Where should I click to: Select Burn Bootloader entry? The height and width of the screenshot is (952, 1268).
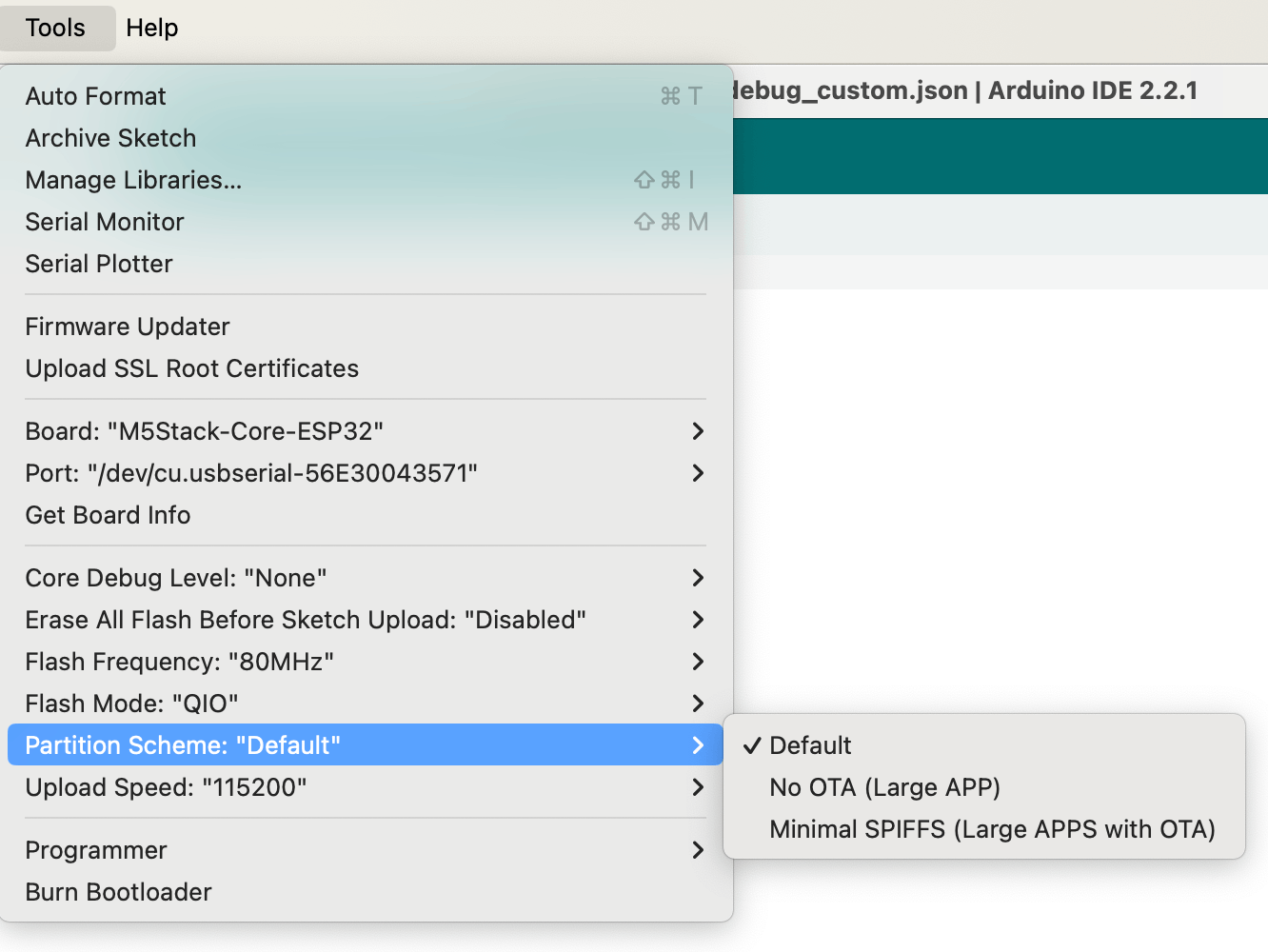coord(366,892)
